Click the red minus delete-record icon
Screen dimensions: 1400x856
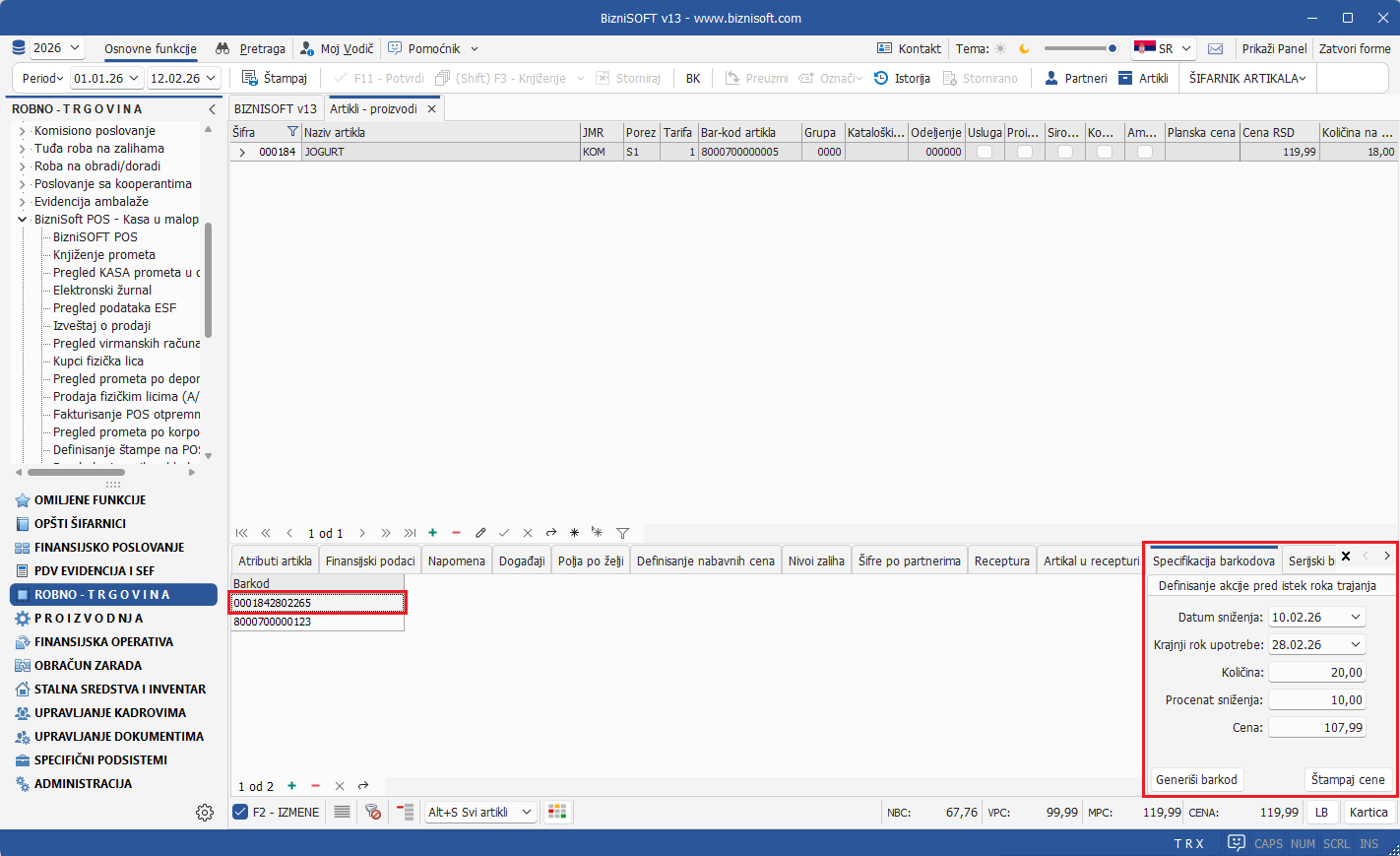456,533
